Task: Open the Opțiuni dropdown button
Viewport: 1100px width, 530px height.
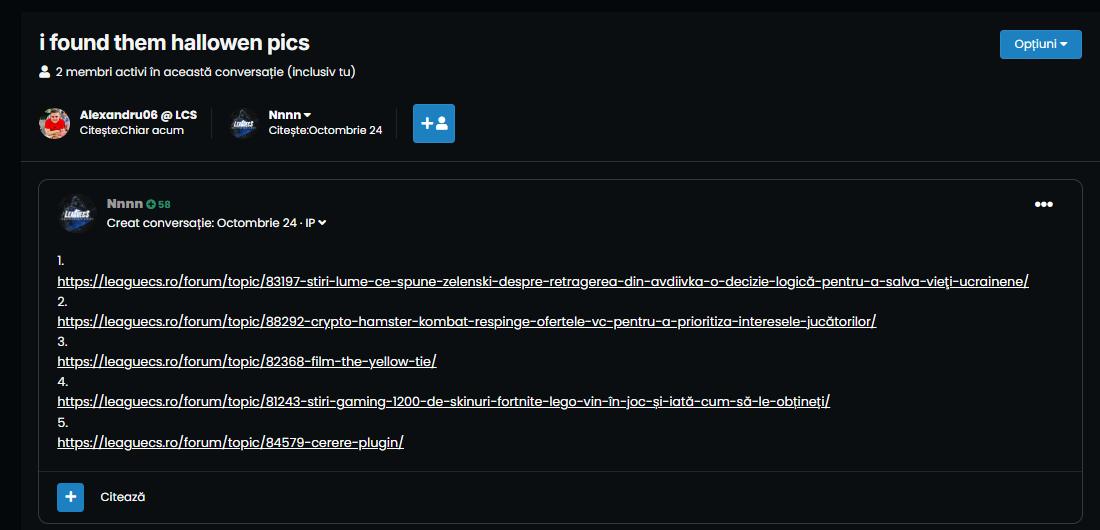Action: (1040, 44)
